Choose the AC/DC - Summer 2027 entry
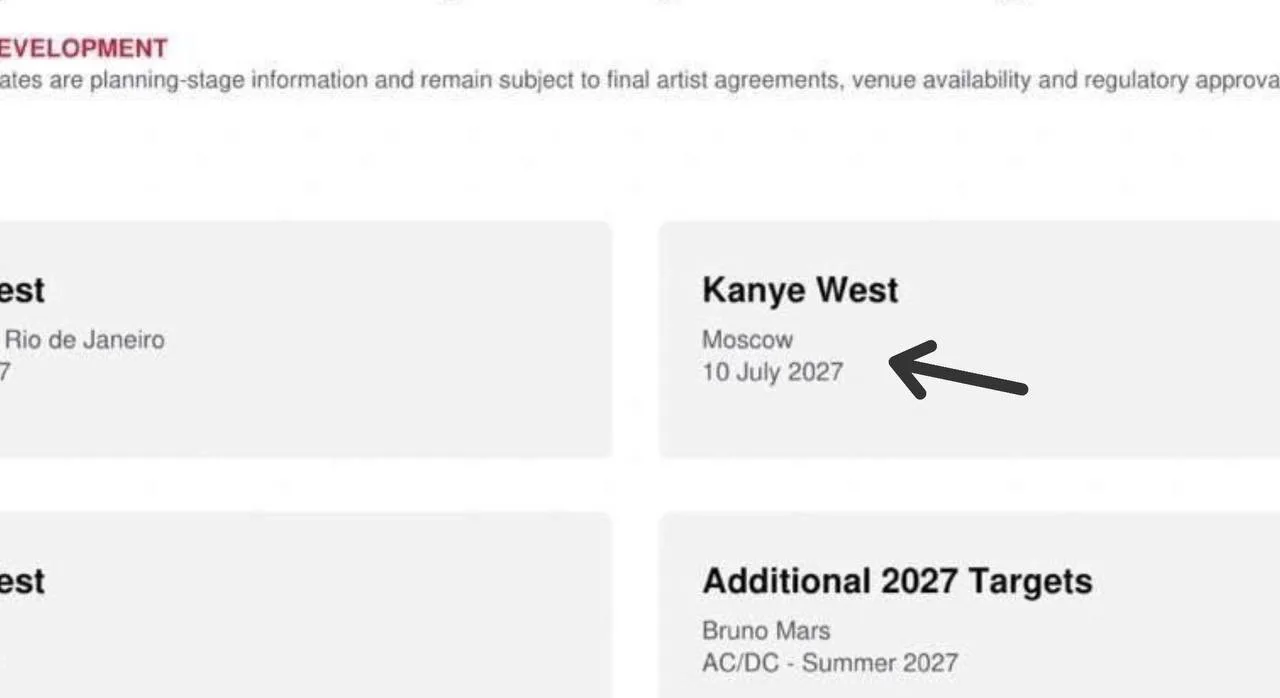The image size is (1280, 698). [830, 663]
